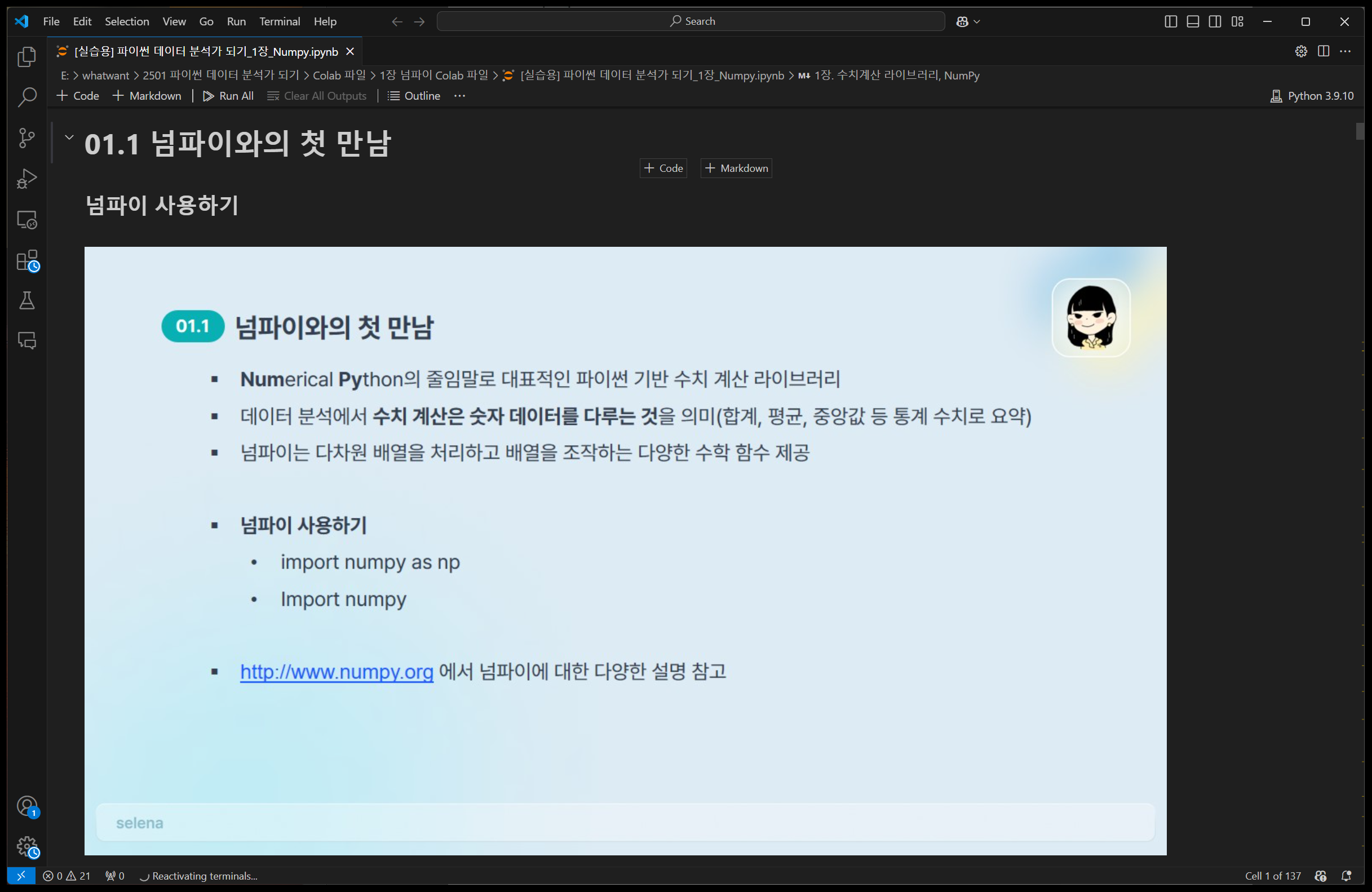Click Run All in notebook toolbar

pyautogui.click(x=228, y=96)
